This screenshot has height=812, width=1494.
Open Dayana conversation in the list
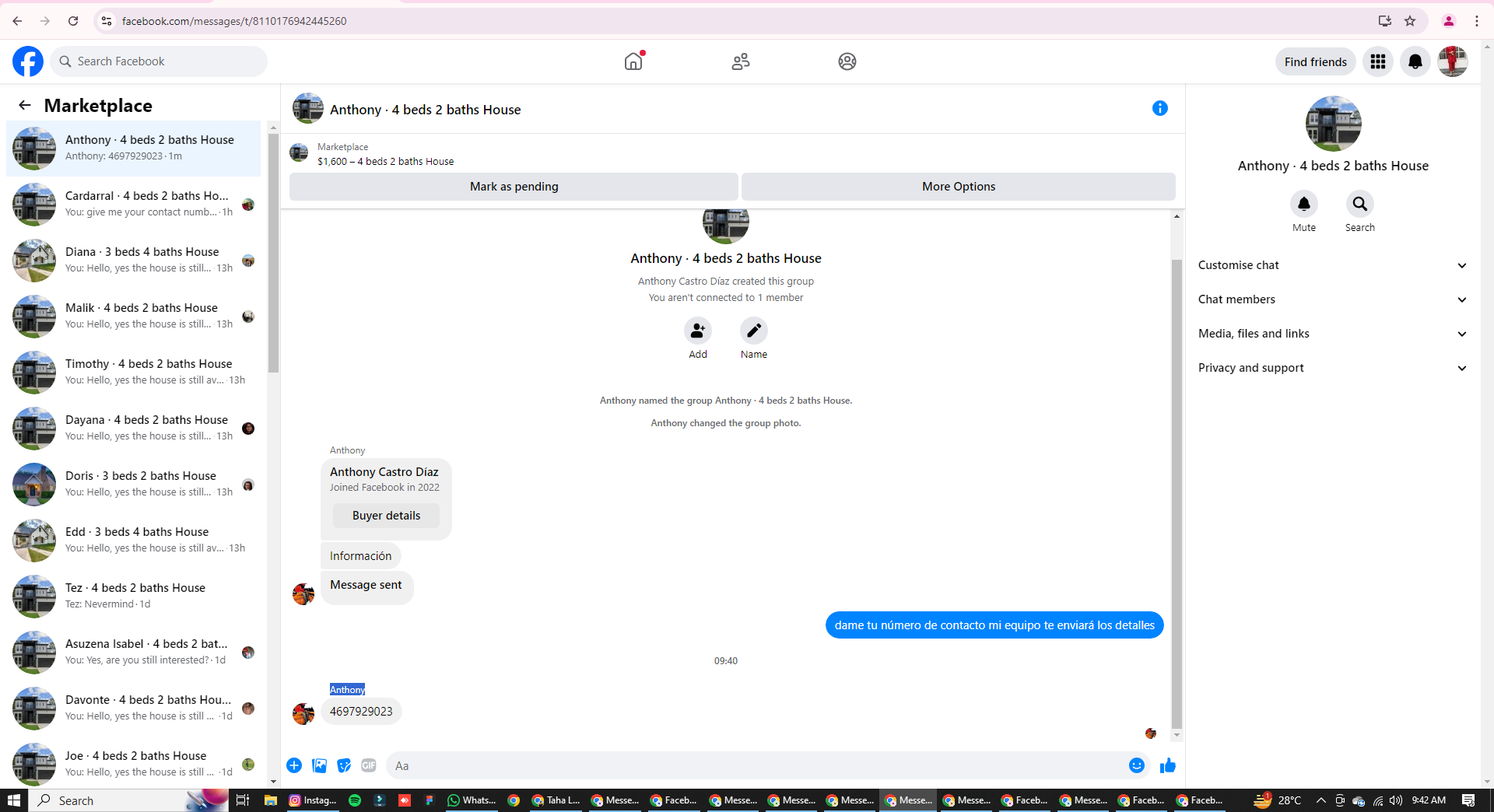click(x=134, y=429)
